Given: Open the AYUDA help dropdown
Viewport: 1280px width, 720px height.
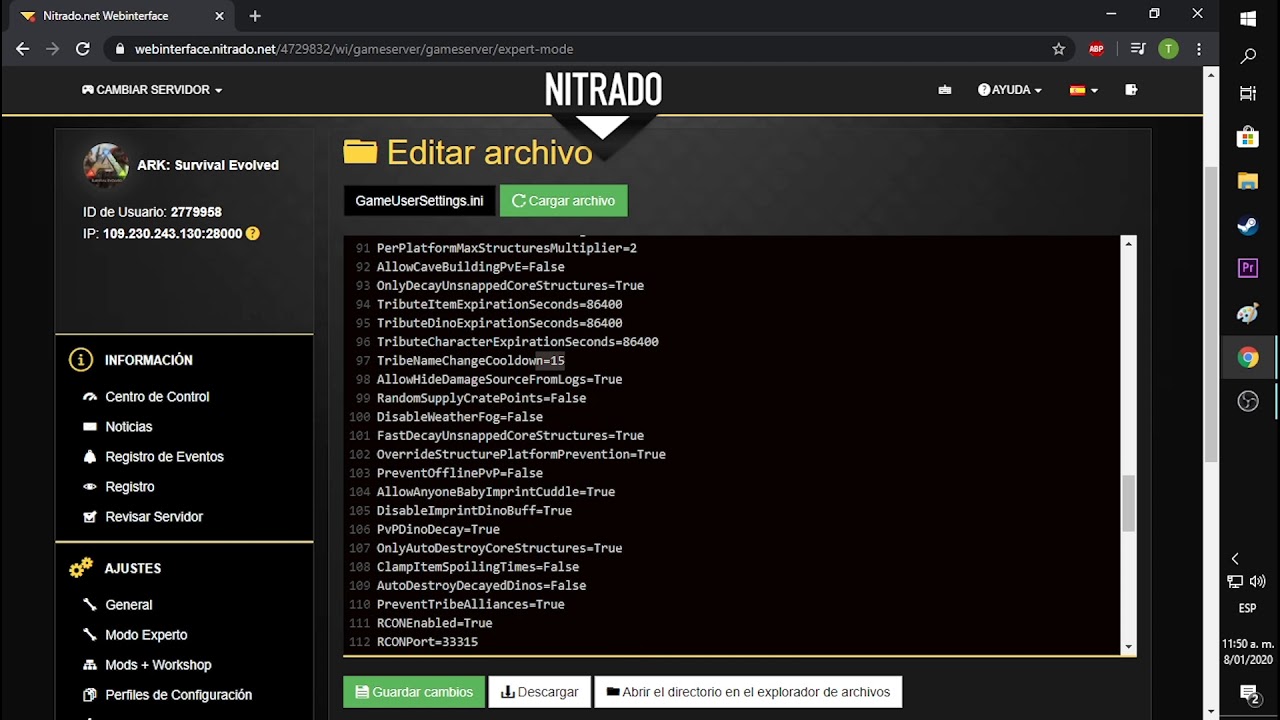Looking at the screenshot, I should [1010, 90].
